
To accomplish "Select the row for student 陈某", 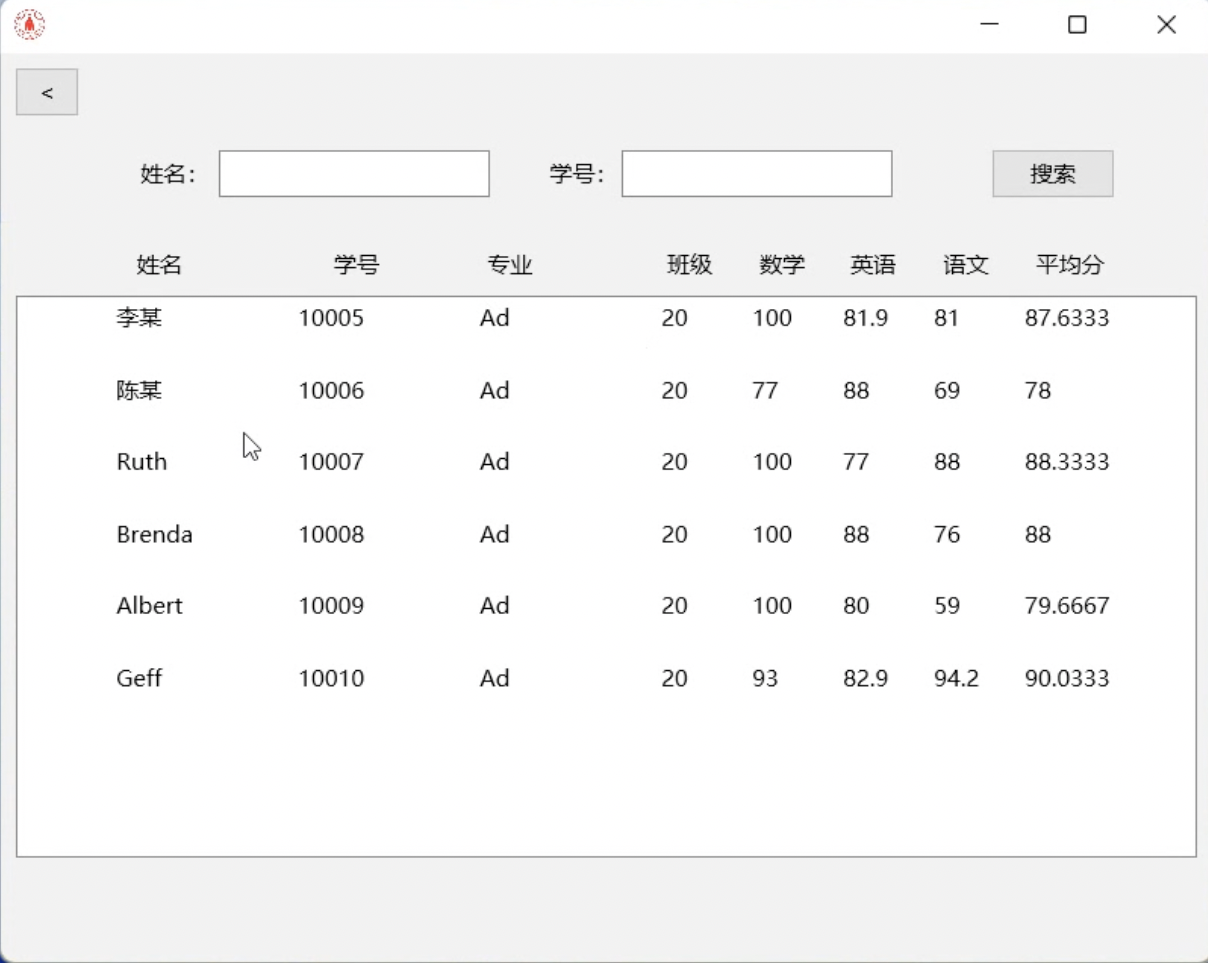I will pyautogui.click(x=139, y=391).
